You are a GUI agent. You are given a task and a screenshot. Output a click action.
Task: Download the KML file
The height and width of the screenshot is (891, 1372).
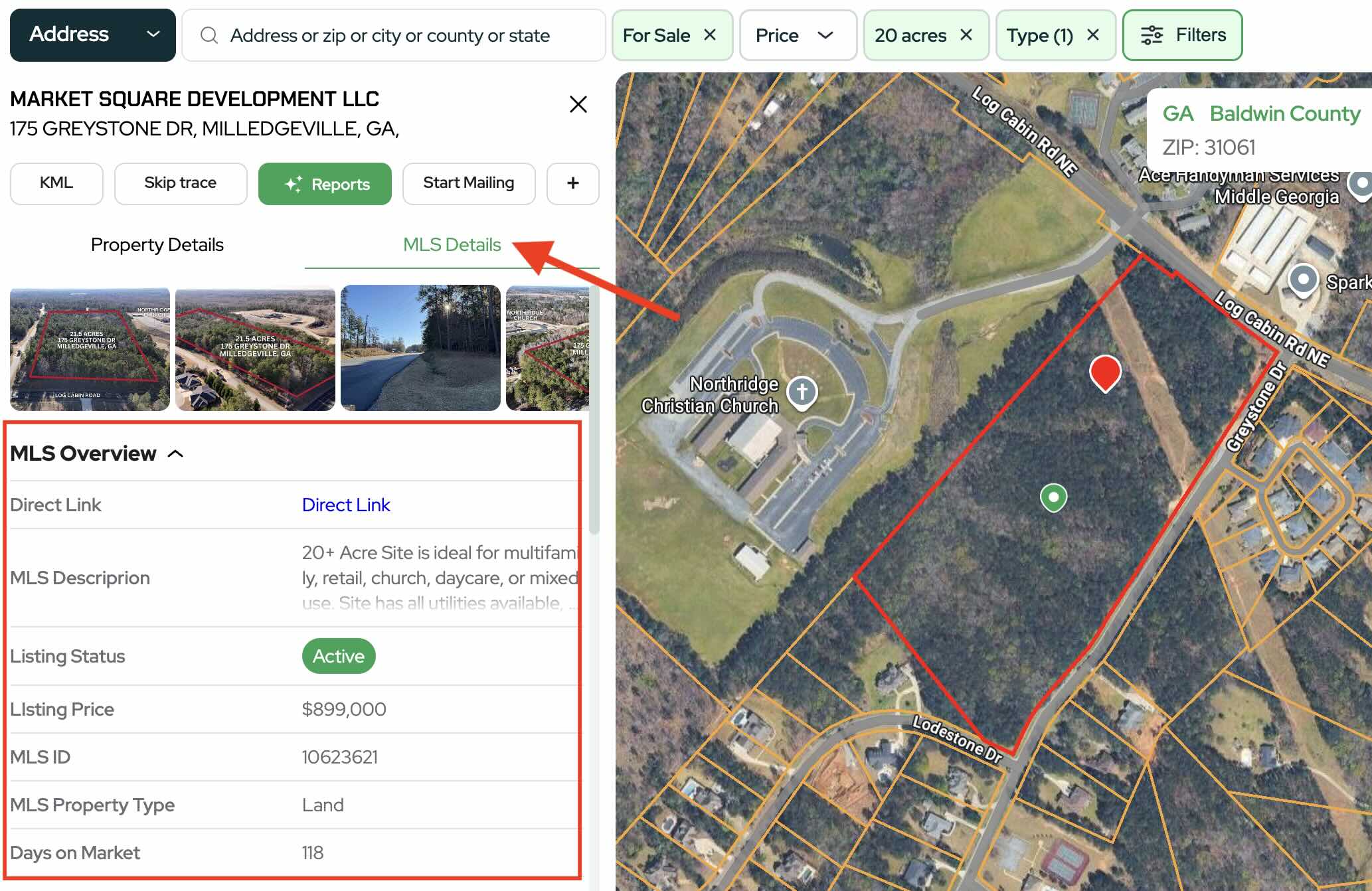[56, 183]
